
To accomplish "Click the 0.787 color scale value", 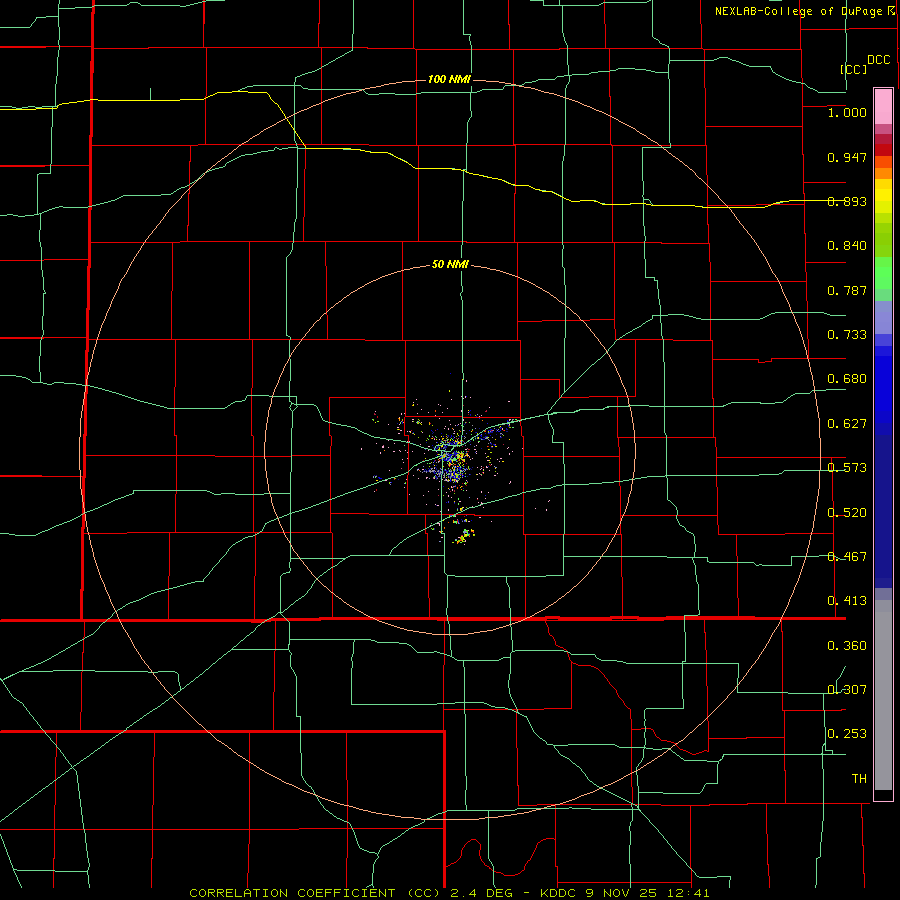I will 847,290.
